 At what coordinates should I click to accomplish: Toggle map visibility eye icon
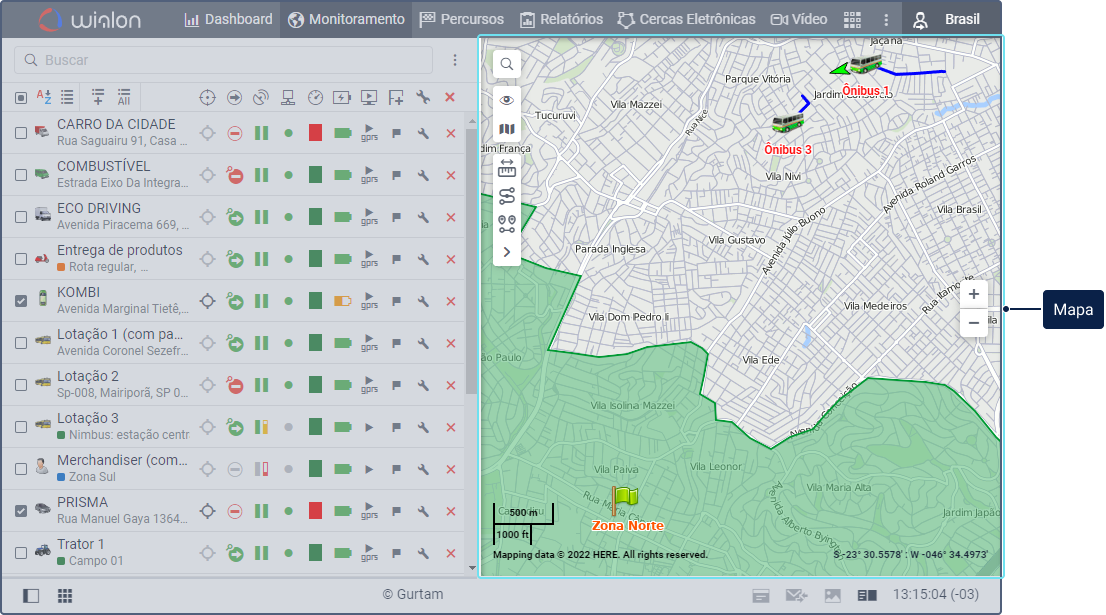pos(507,100)
